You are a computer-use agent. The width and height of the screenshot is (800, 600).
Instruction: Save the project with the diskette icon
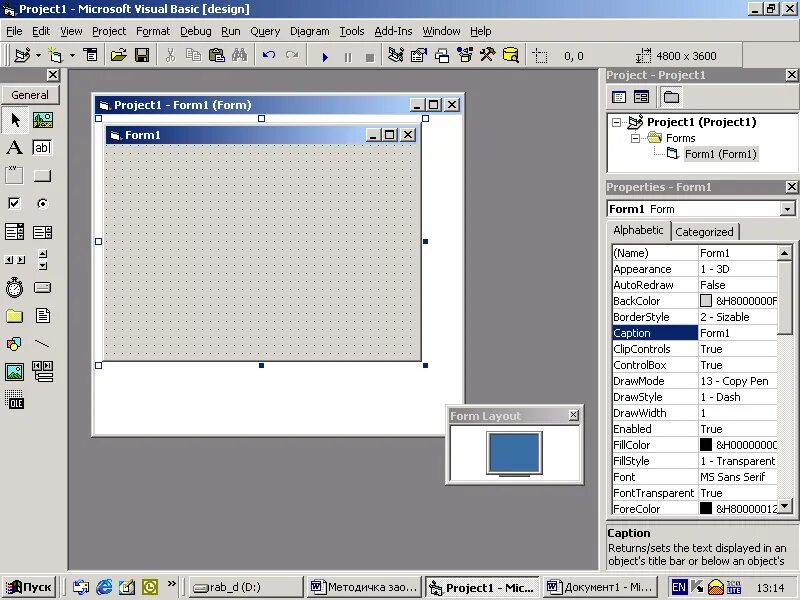(x=142, y=55)
